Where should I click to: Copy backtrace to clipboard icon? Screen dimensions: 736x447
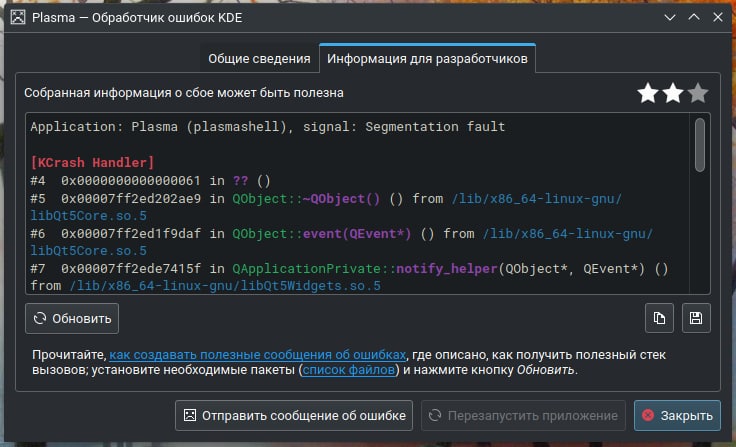tap(659, 318)
